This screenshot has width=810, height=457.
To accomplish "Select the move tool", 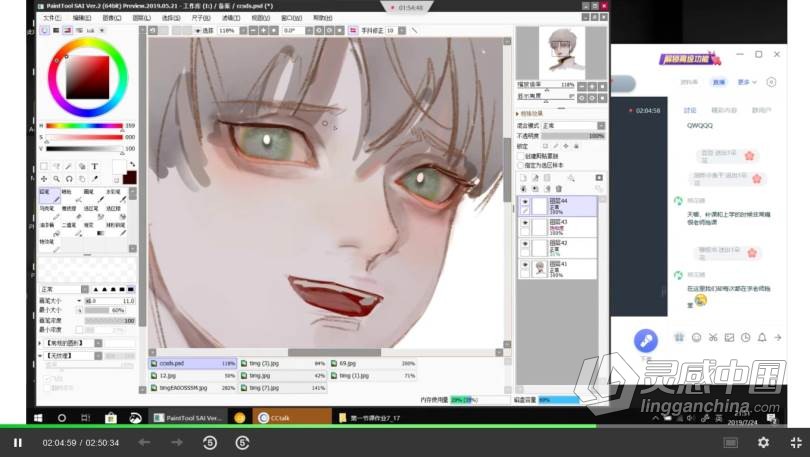I will (44, 179).
